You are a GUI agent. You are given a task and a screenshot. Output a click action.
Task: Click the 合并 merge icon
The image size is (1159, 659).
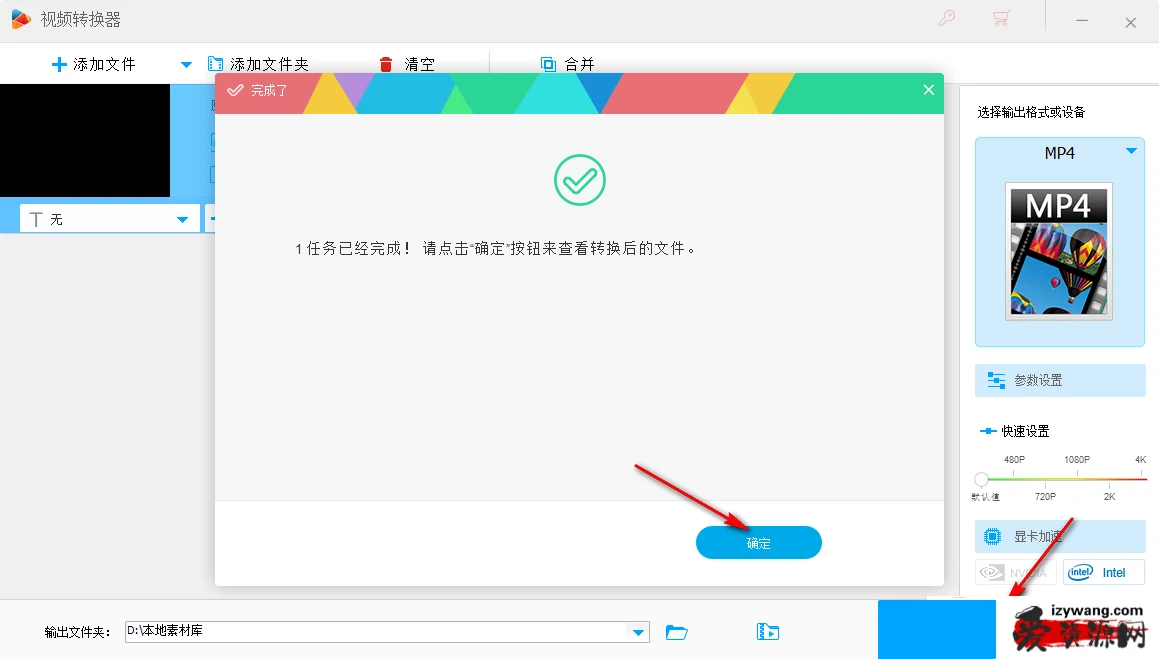(x=548, y=64)
